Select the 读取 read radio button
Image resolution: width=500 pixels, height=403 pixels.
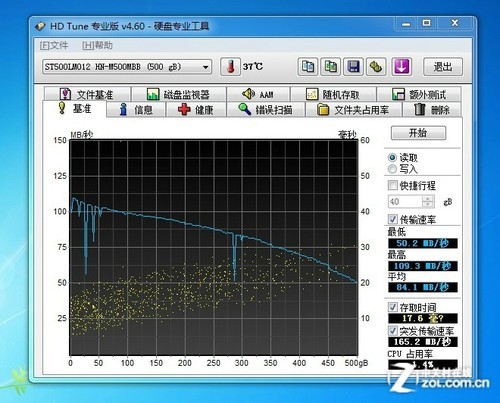(x=392, y=158)
